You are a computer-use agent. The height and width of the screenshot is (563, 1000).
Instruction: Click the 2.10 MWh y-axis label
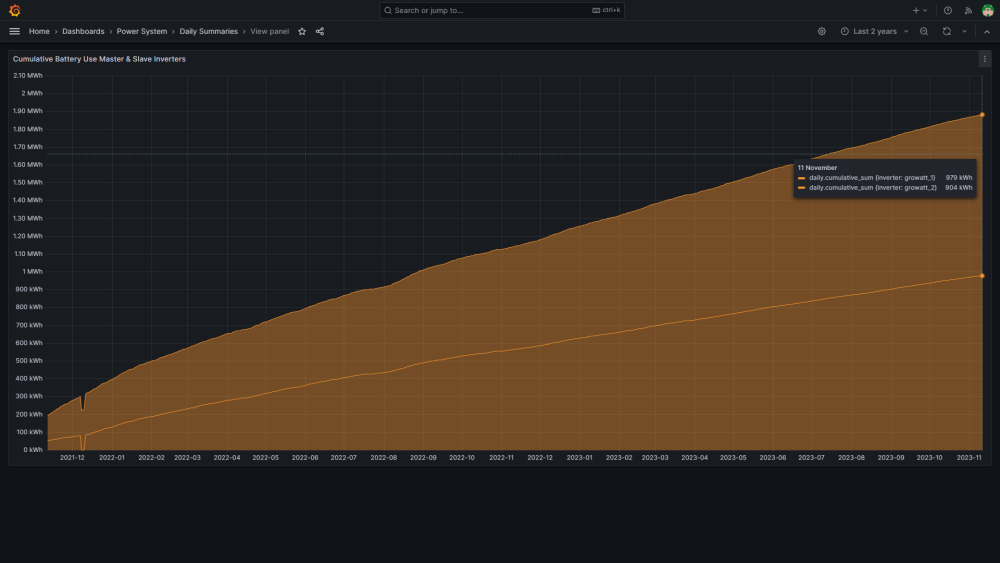click(x=27, y=75)
